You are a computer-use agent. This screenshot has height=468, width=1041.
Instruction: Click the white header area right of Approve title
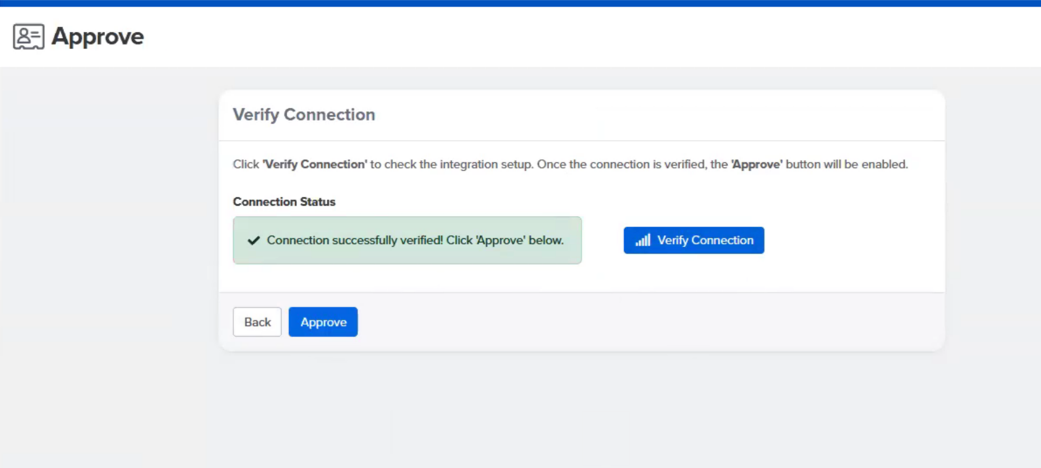click(x=600, y=37)
